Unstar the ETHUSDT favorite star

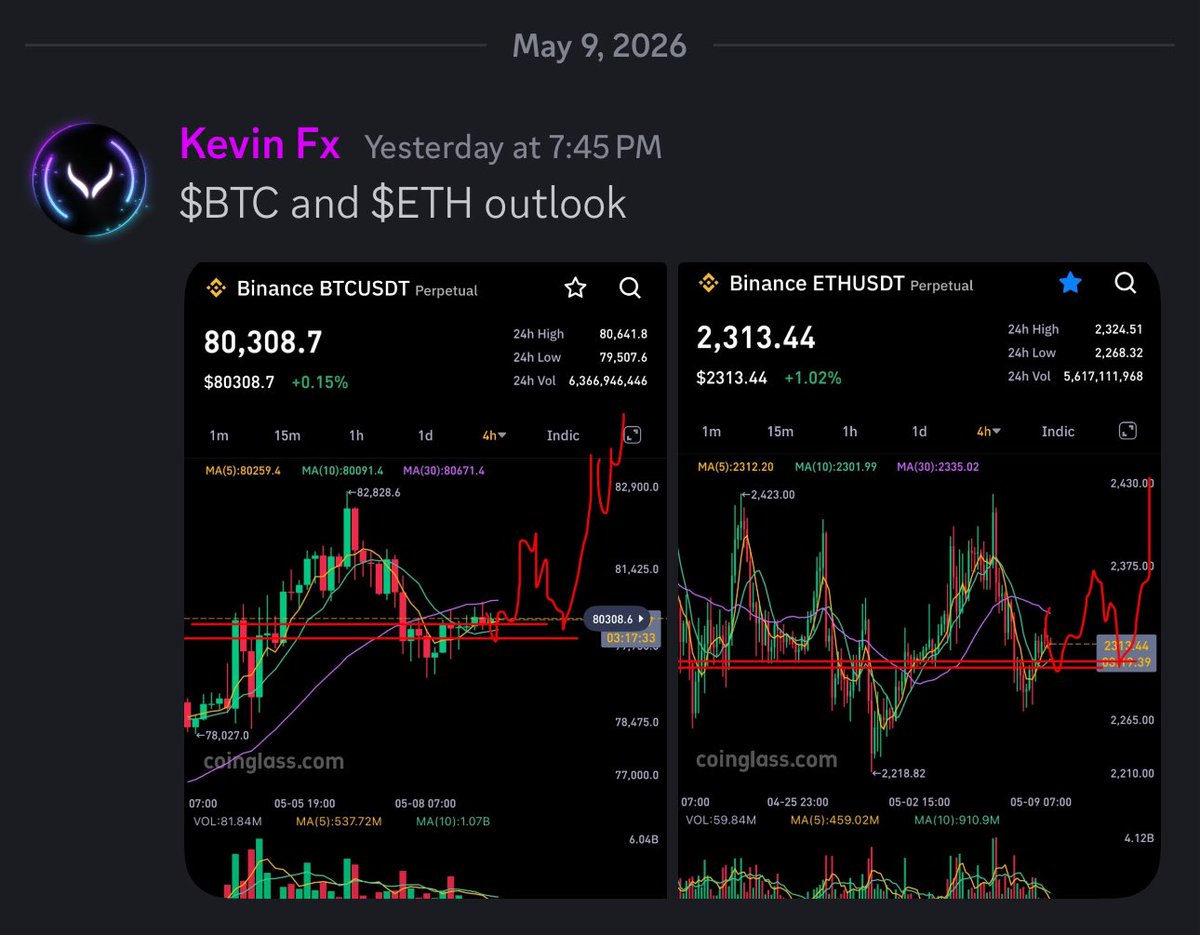[1070, 283]
